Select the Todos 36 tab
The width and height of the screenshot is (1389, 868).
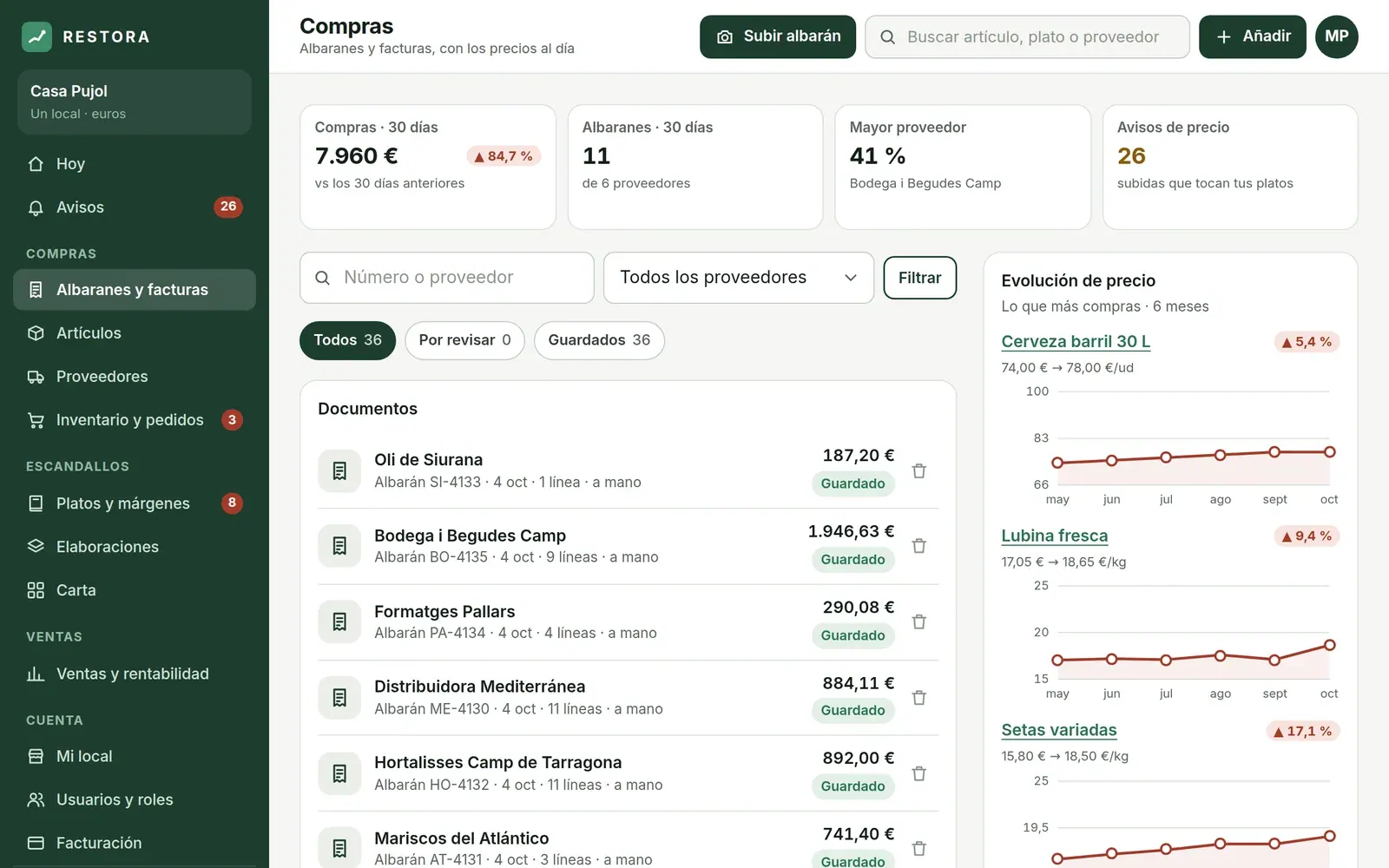pos(347,340)
